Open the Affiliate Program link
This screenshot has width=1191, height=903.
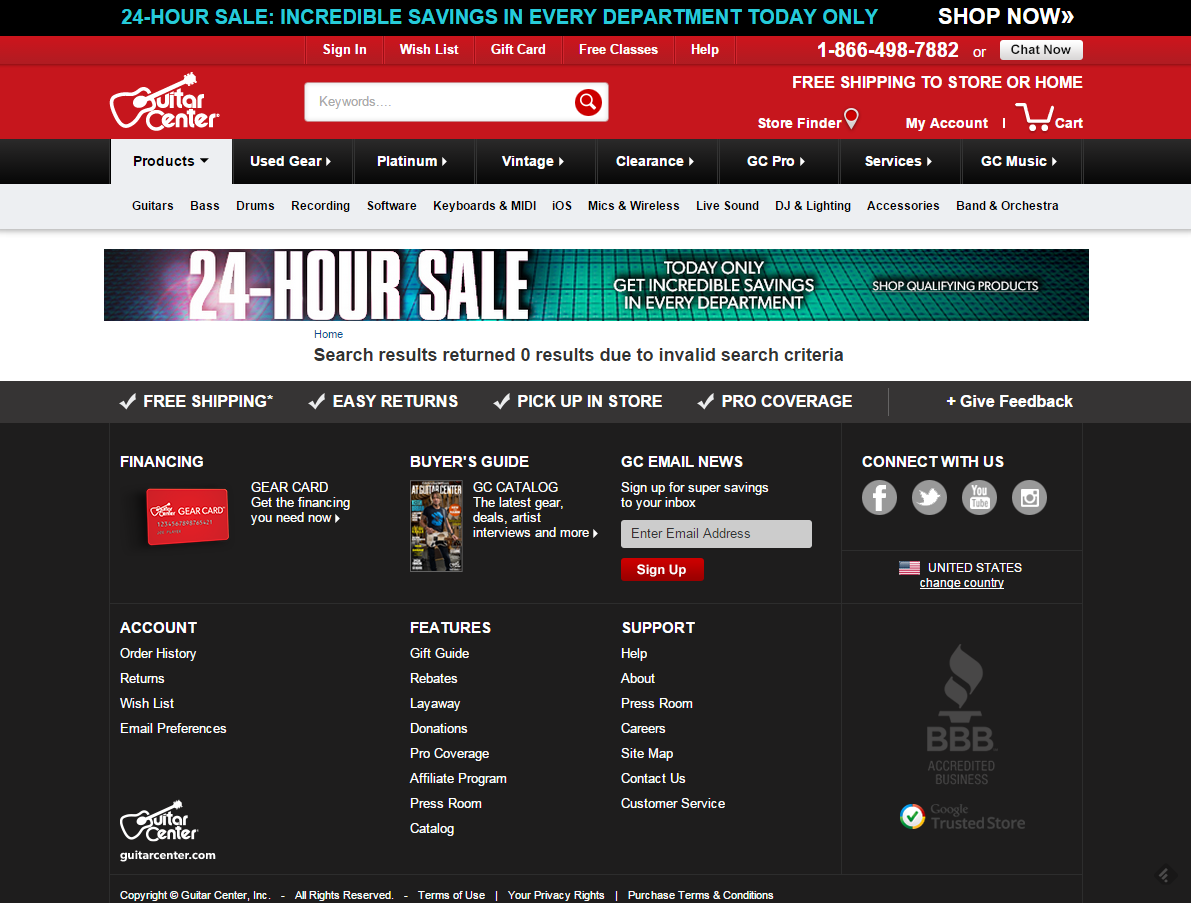(x=458, y=778)
